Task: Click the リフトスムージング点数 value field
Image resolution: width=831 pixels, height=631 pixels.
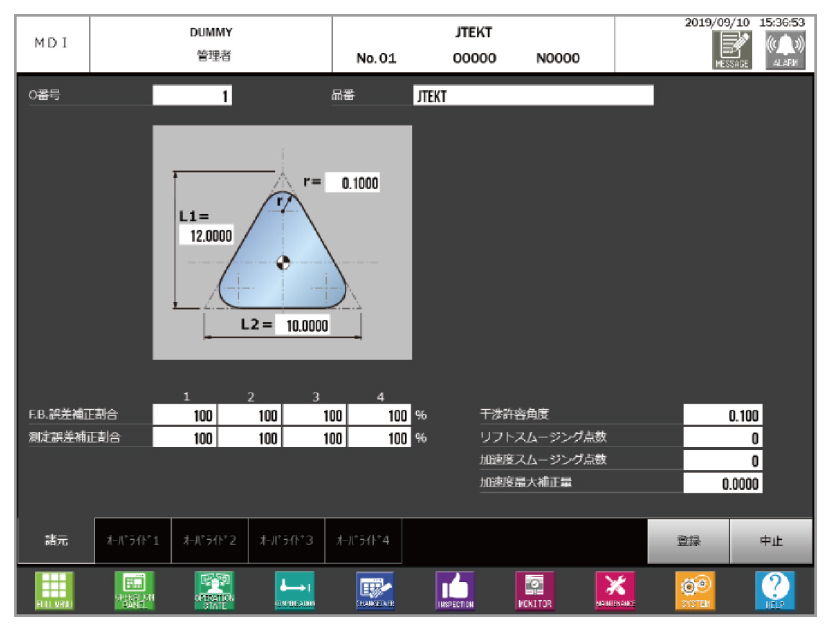Action: (x=723, y=438)
